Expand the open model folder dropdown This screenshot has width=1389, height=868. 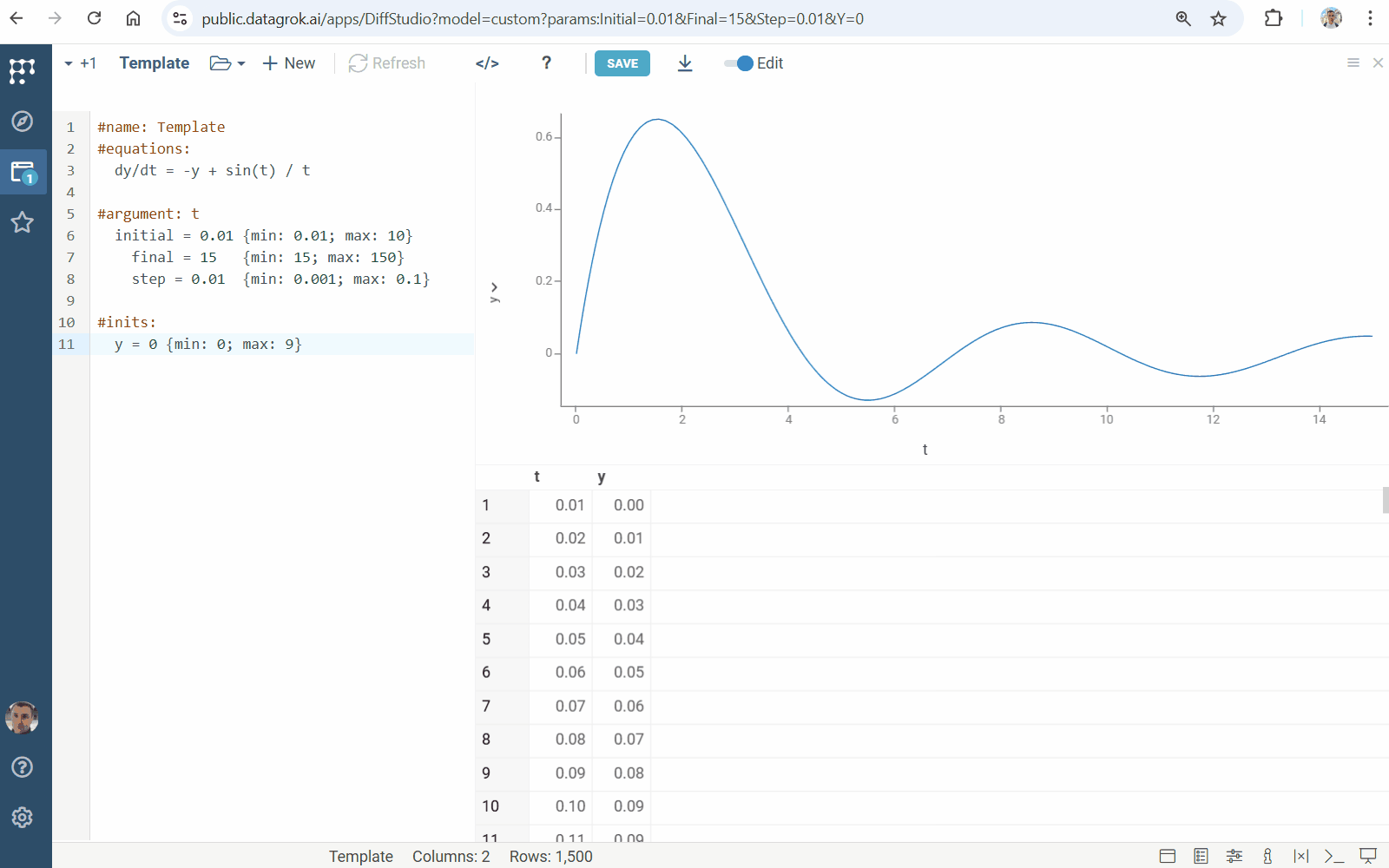(227, 63)
